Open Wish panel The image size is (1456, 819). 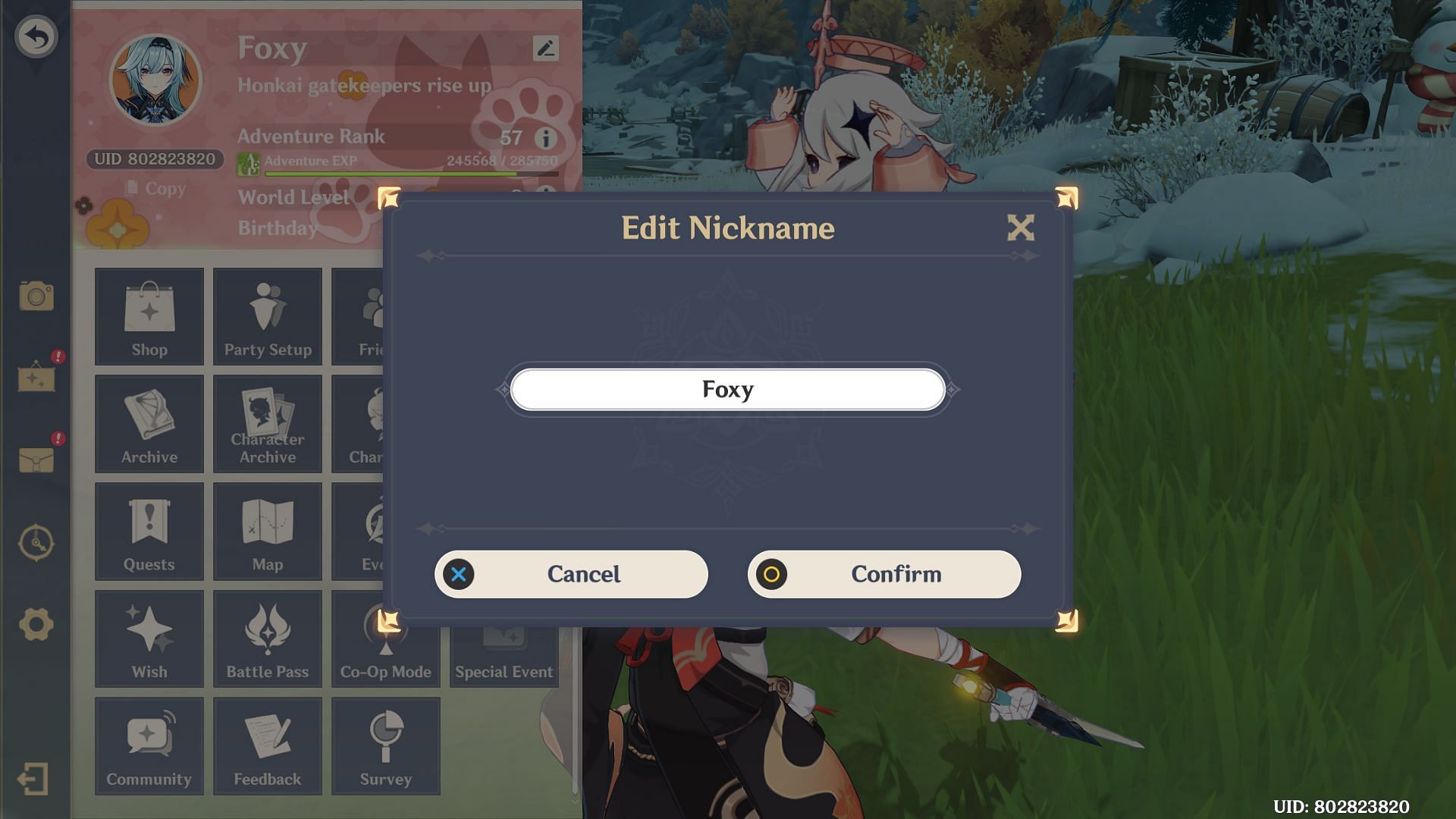(x=149, y=640)
